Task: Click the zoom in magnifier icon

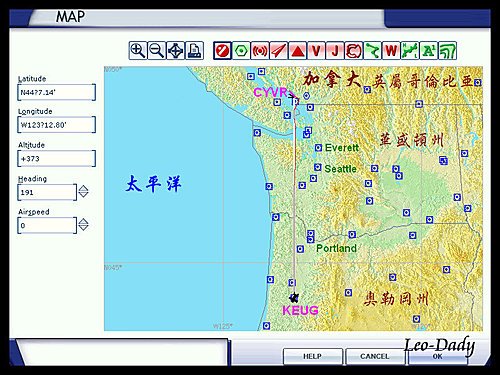Action: click(x=138, y=51)
